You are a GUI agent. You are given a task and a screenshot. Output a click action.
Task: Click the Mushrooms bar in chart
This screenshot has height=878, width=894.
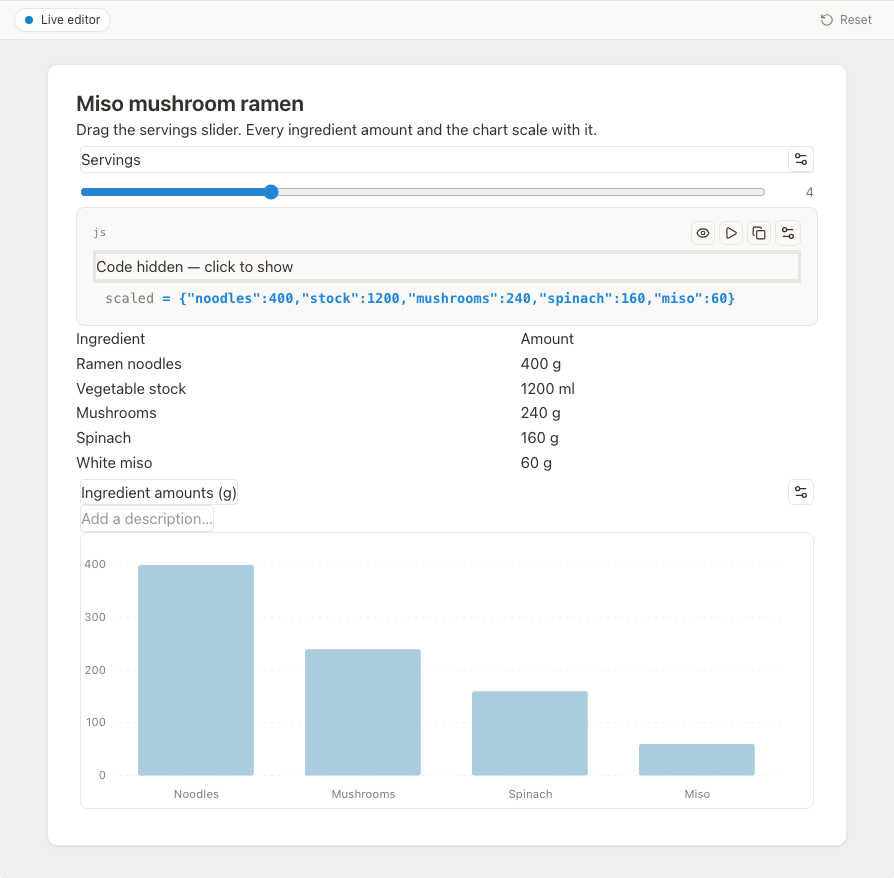click(x=363, y=712)
